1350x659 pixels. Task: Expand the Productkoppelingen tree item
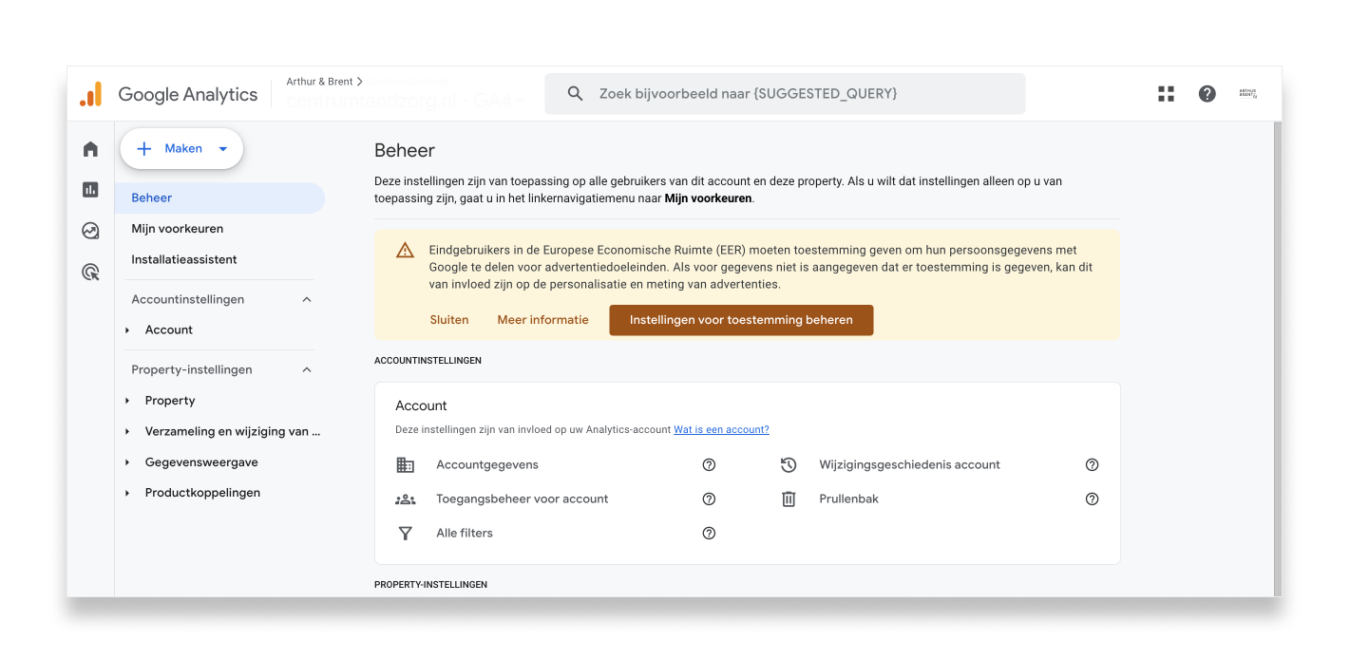coord(128,493)
